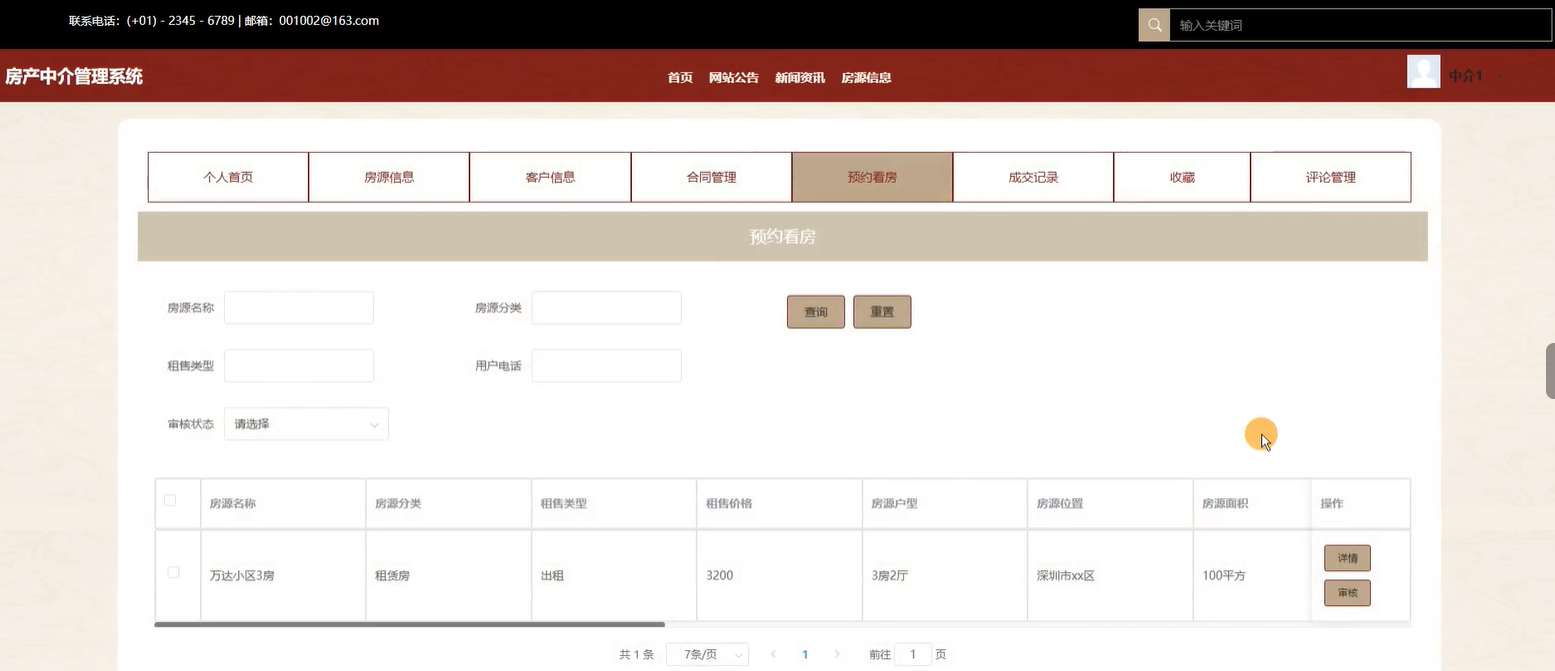This screenshot has width=1555, height=671.
Task: Click 审核 button for 万达小区3房
Action: pos(1347,593)
